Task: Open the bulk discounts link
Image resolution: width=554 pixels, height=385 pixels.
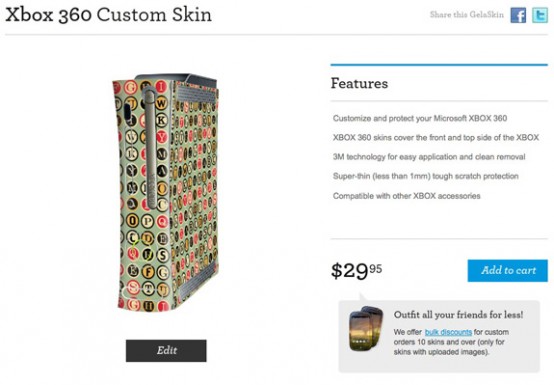Action: [448, 332]
